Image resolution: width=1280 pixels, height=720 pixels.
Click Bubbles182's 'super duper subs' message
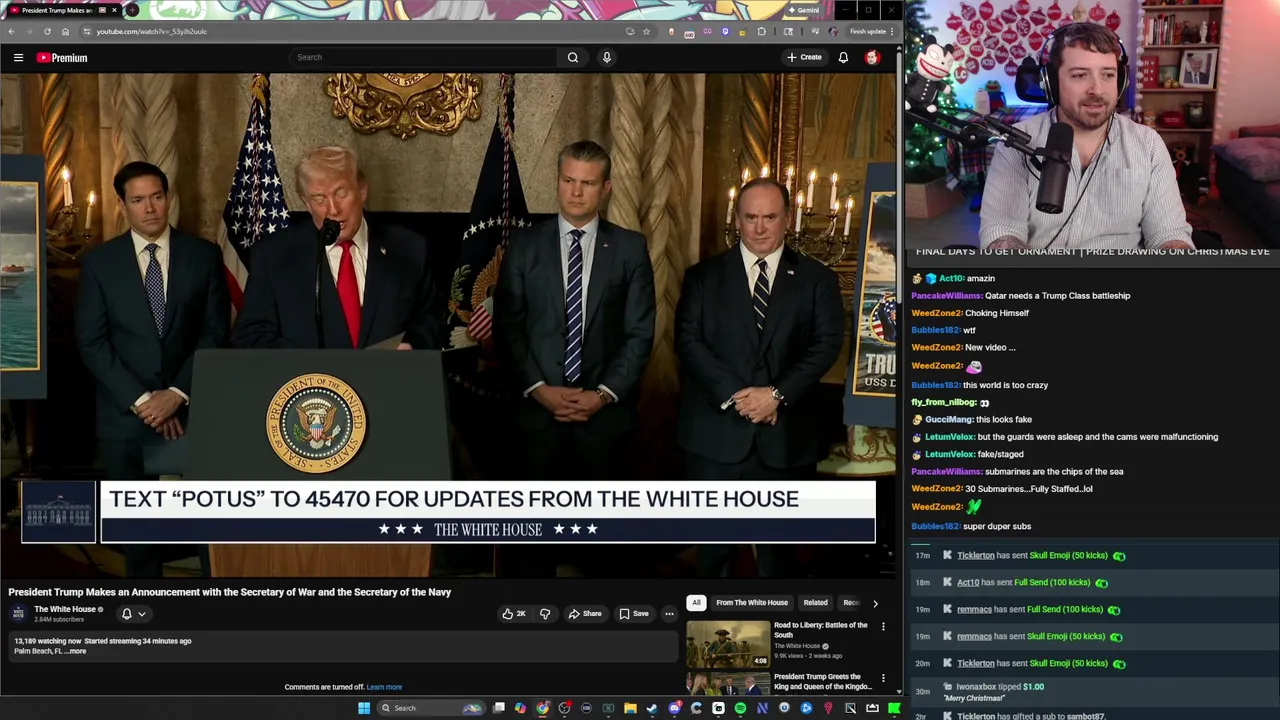[971, 527]
